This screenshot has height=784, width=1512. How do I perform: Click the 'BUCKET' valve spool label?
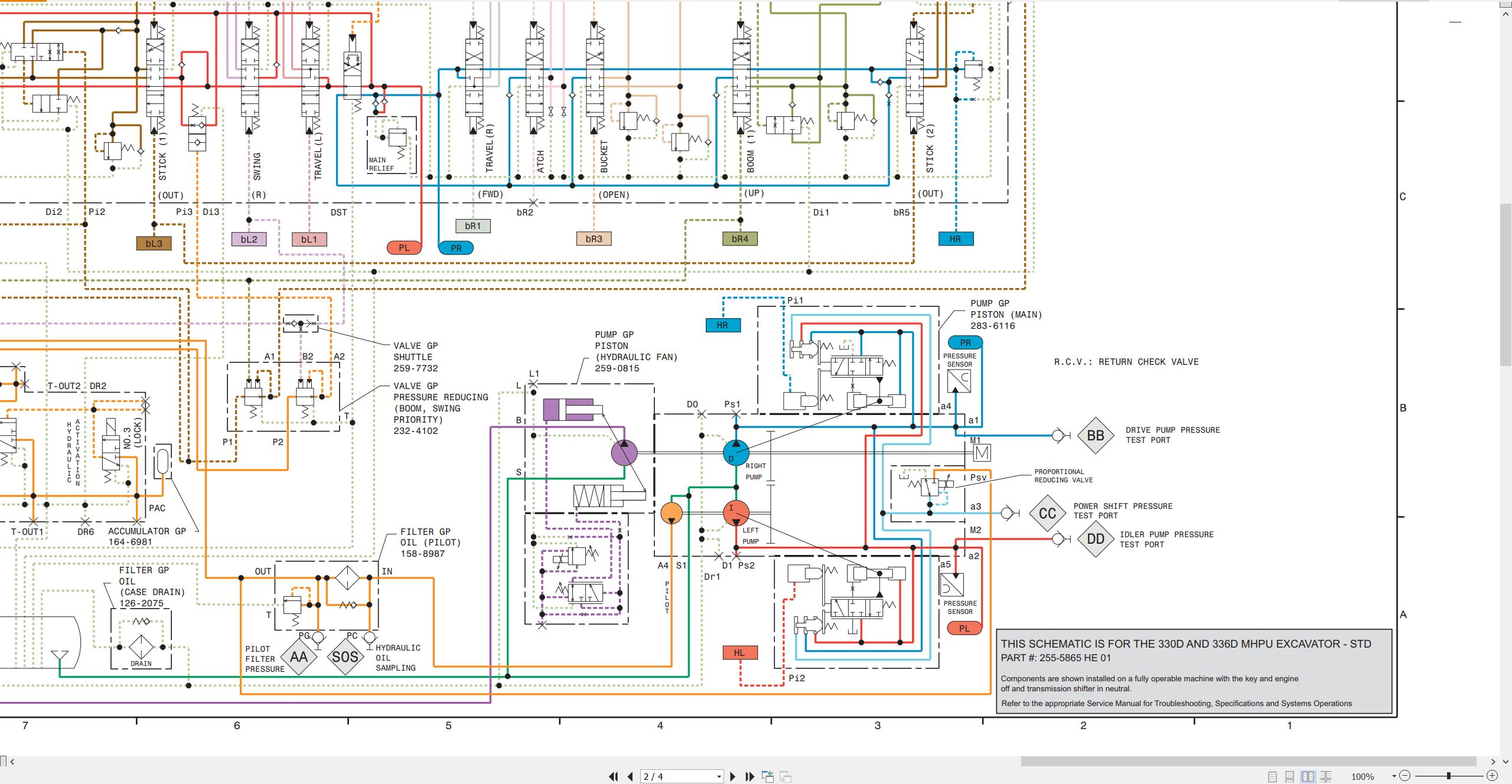tap(604, 156)
